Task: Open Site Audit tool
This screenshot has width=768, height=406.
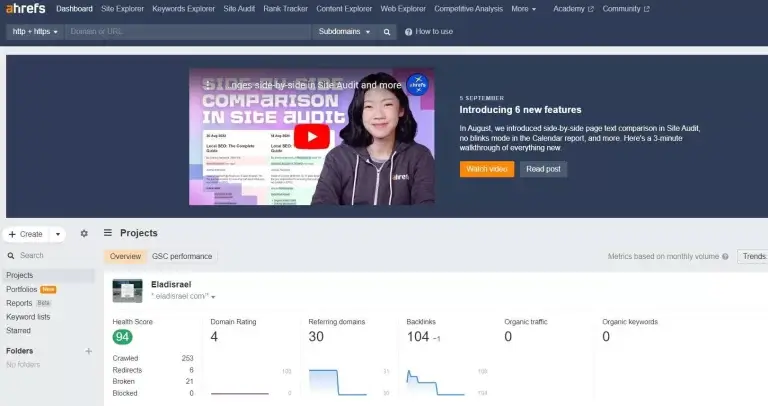Action: coord(239,9)
